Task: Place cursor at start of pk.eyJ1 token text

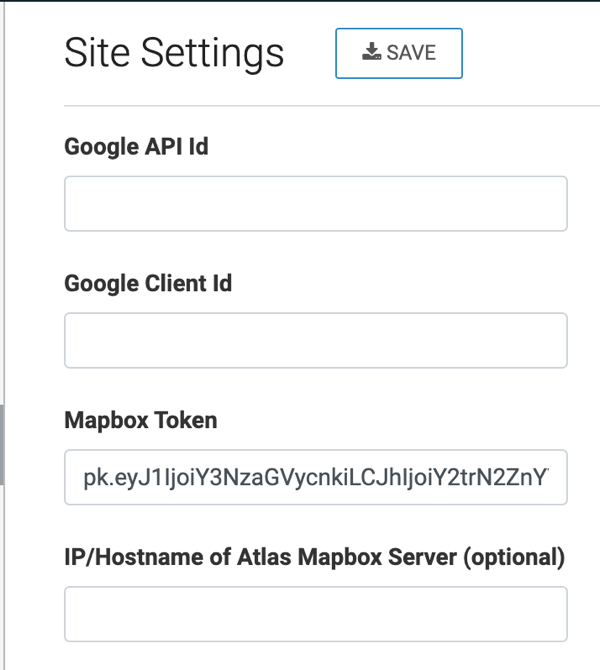Action: tap(84, 477)
